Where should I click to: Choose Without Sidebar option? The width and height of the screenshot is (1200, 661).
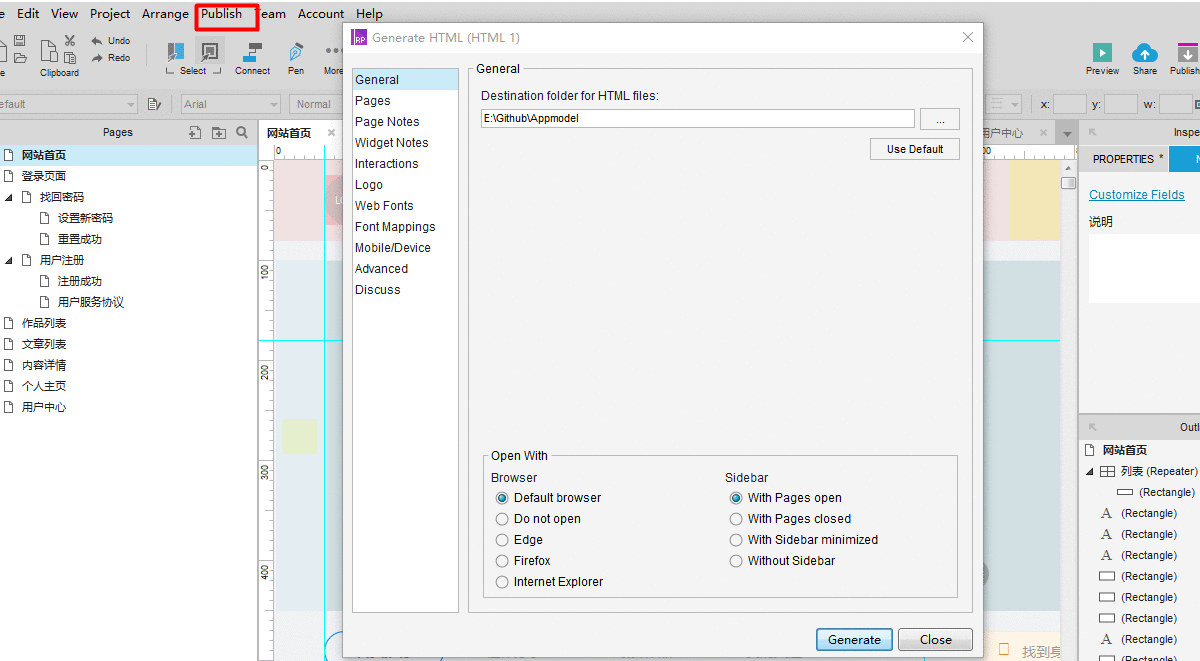pos(736,561)
